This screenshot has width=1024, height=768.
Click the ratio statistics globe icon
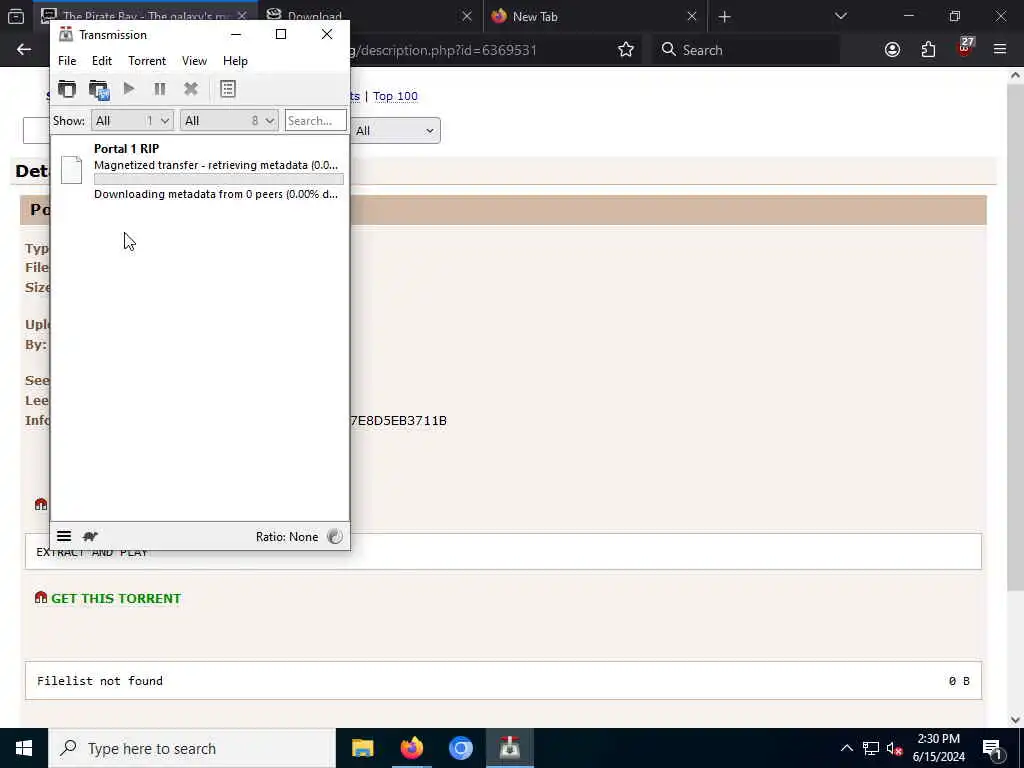coord(334,536)
